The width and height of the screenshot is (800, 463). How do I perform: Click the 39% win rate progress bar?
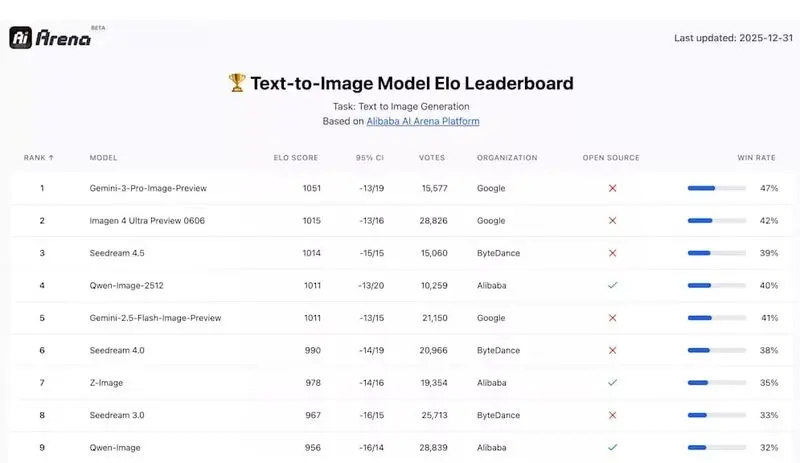(717, 253)
